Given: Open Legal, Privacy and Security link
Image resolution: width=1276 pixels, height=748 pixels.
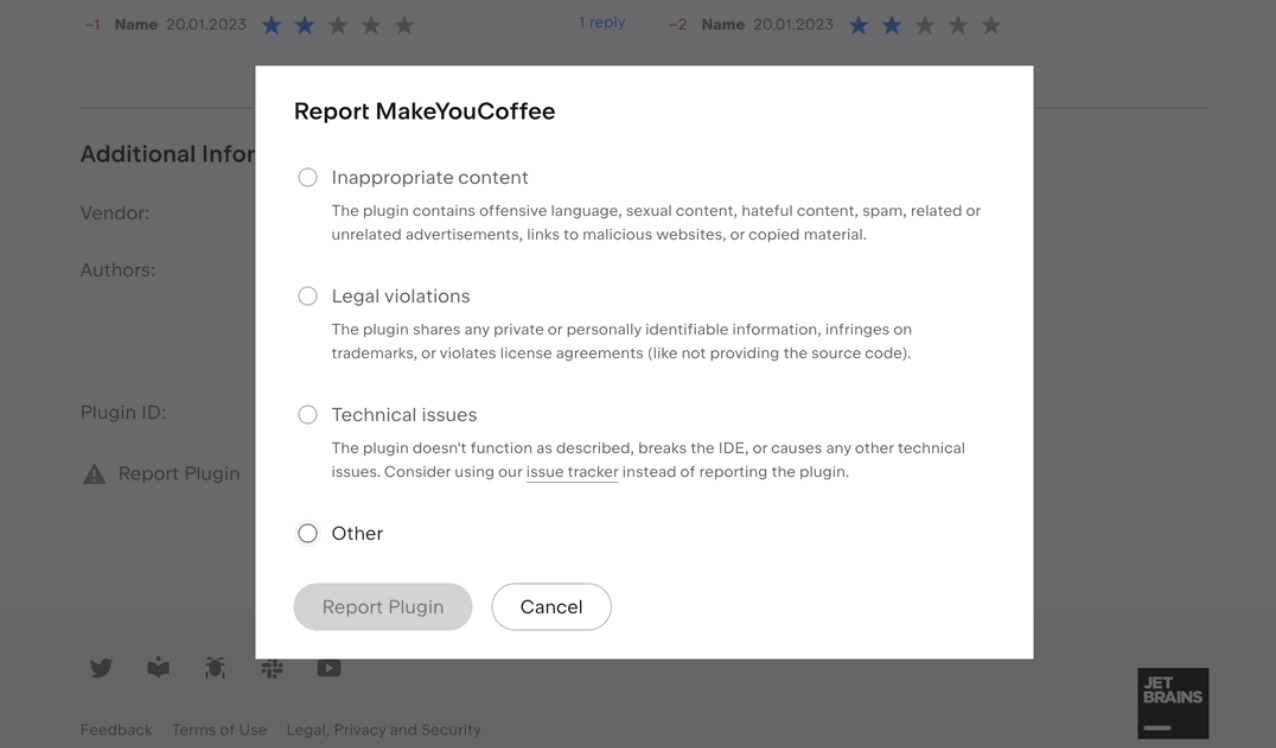Looking at the screenshot, I should click(x=384, y=730).
